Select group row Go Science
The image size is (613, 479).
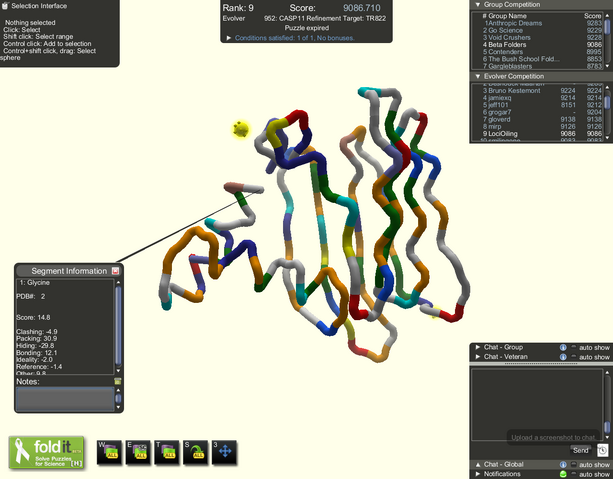pyautogui.click(x=538, y=30)
